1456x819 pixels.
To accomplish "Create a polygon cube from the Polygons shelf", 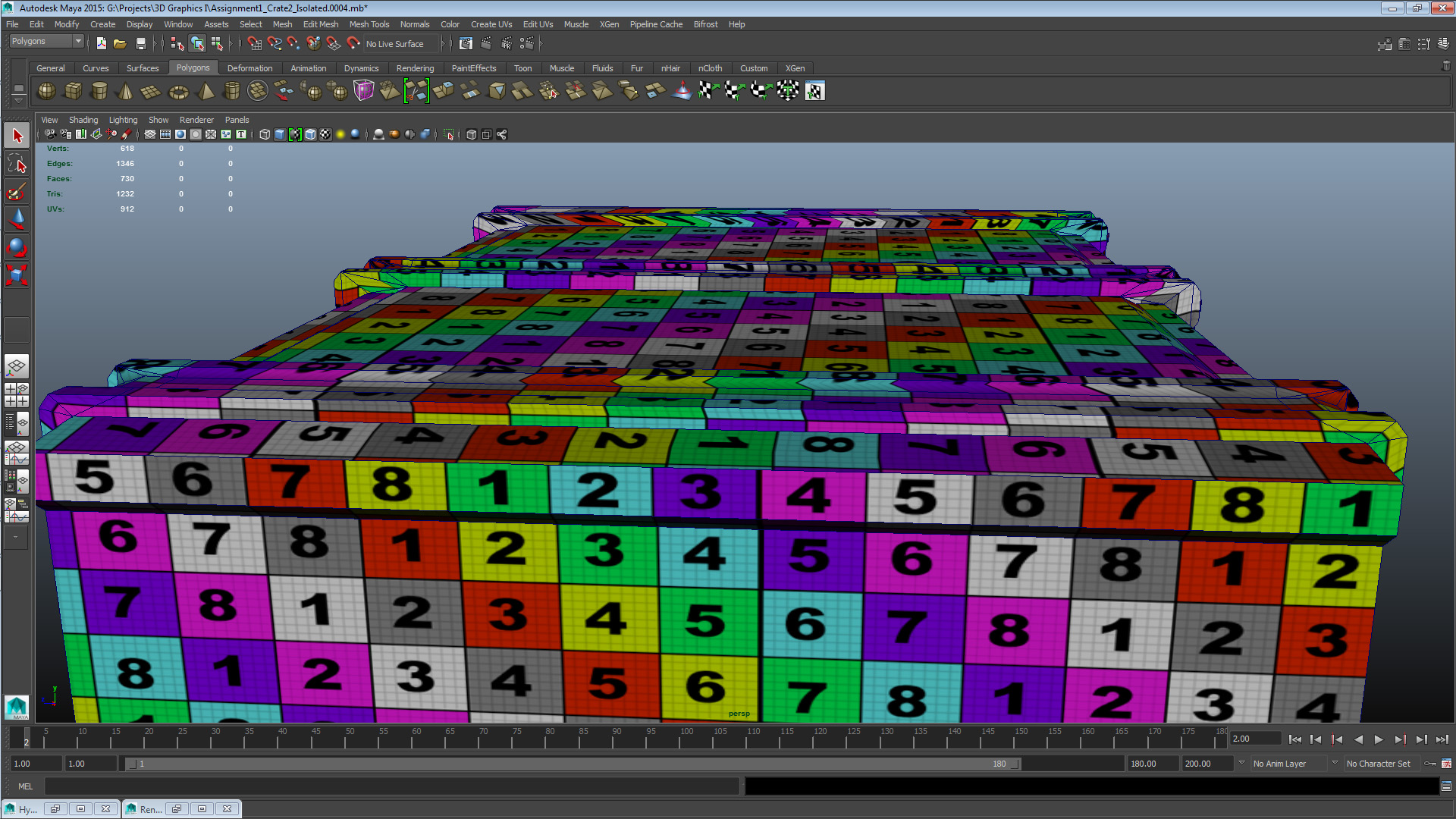I will point(73,90).
